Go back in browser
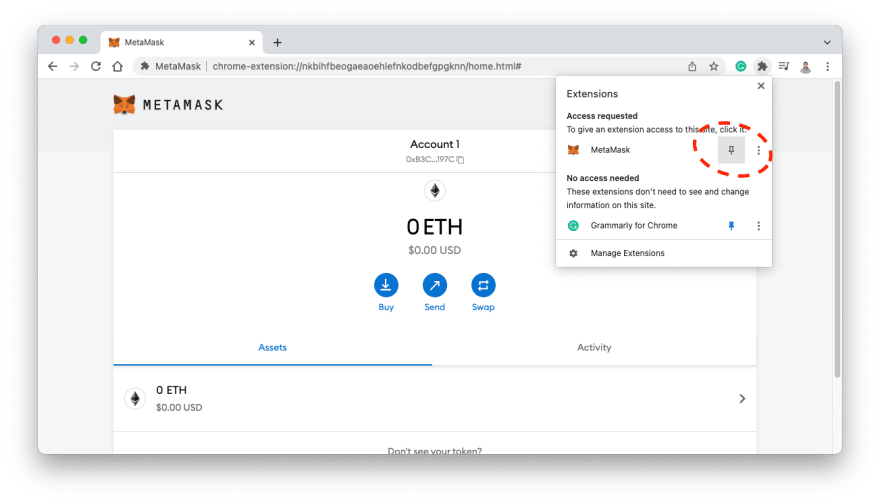Screen dimensions: 880x504 [53, 66]
